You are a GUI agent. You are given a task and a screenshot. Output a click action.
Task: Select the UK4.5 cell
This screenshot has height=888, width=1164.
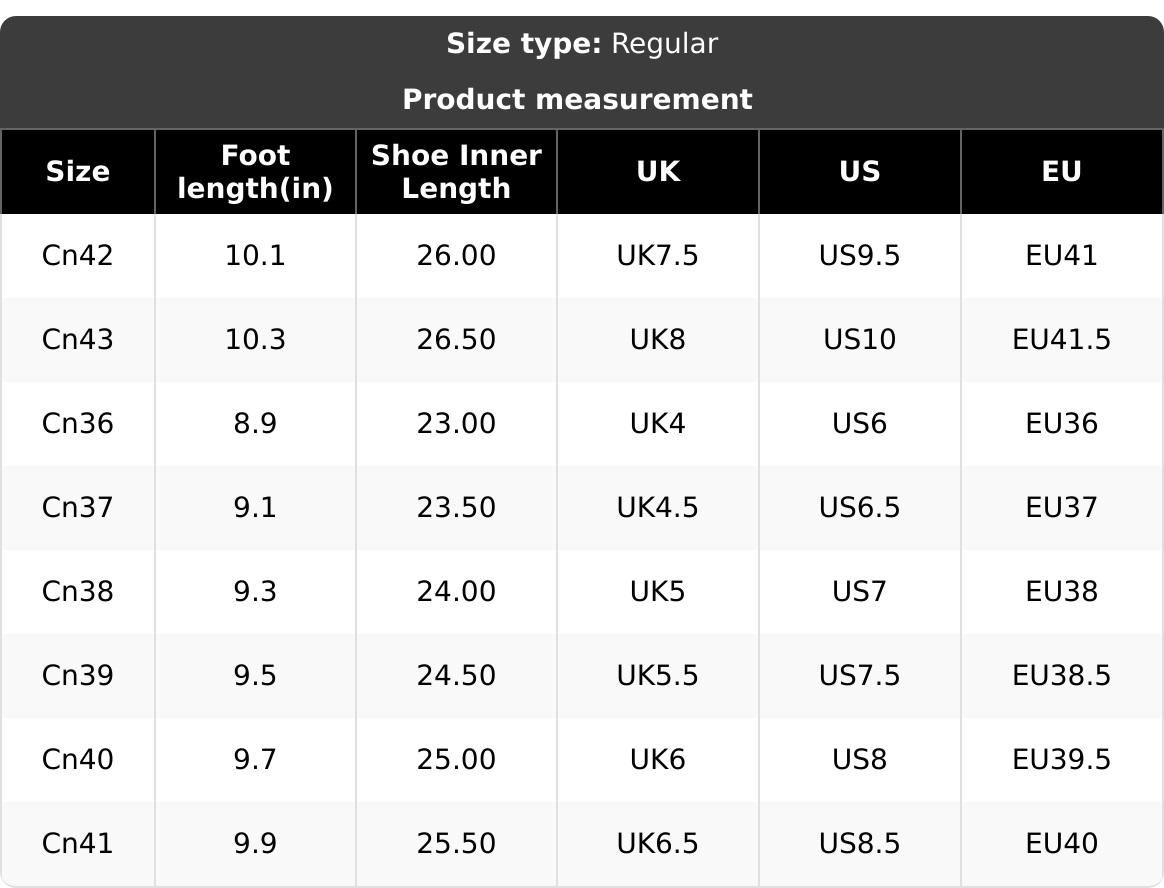[658, 507]
